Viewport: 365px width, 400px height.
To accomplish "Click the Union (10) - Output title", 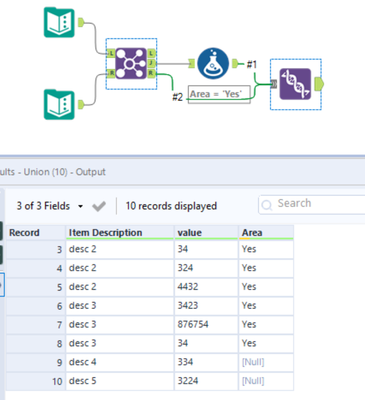I will [x=65, y=172].
